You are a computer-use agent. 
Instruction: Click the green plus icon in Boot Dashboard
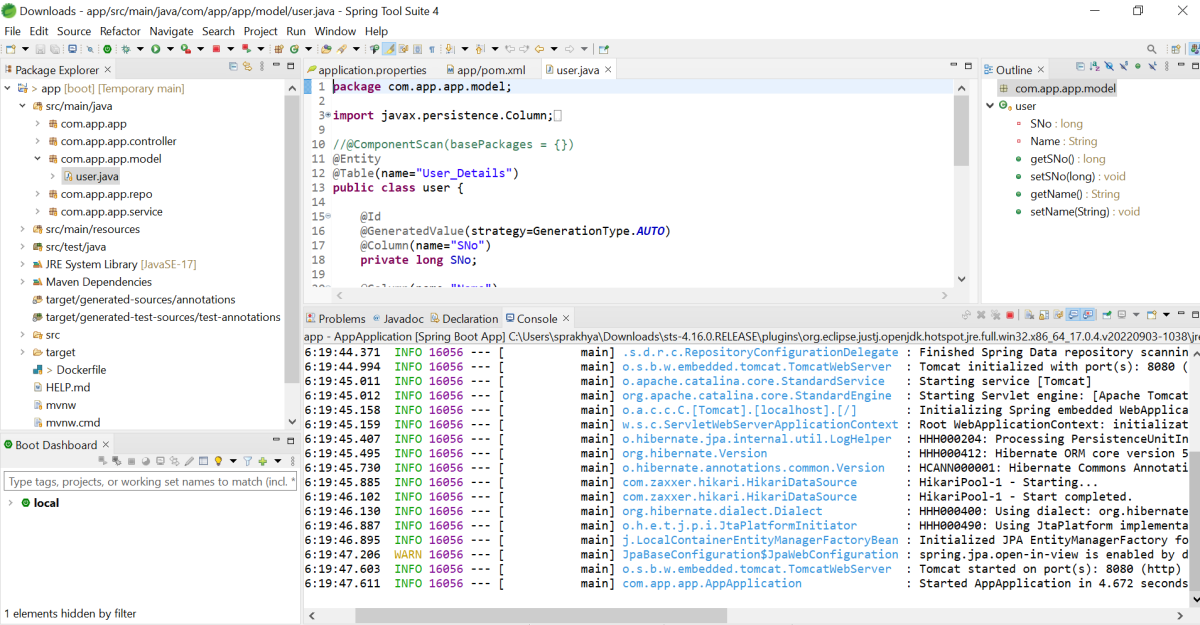click(263, 461)
